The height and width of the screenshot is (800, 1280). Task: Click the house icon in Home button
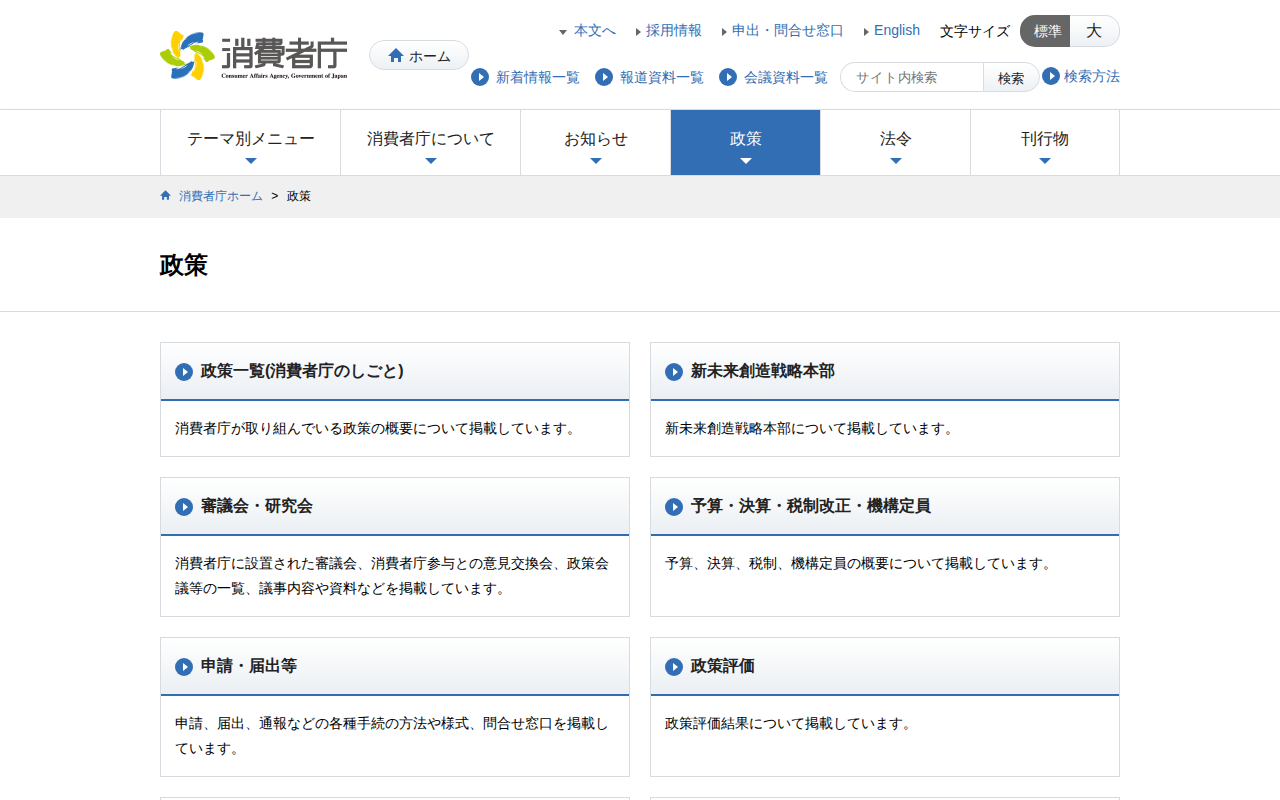[396, 55]
